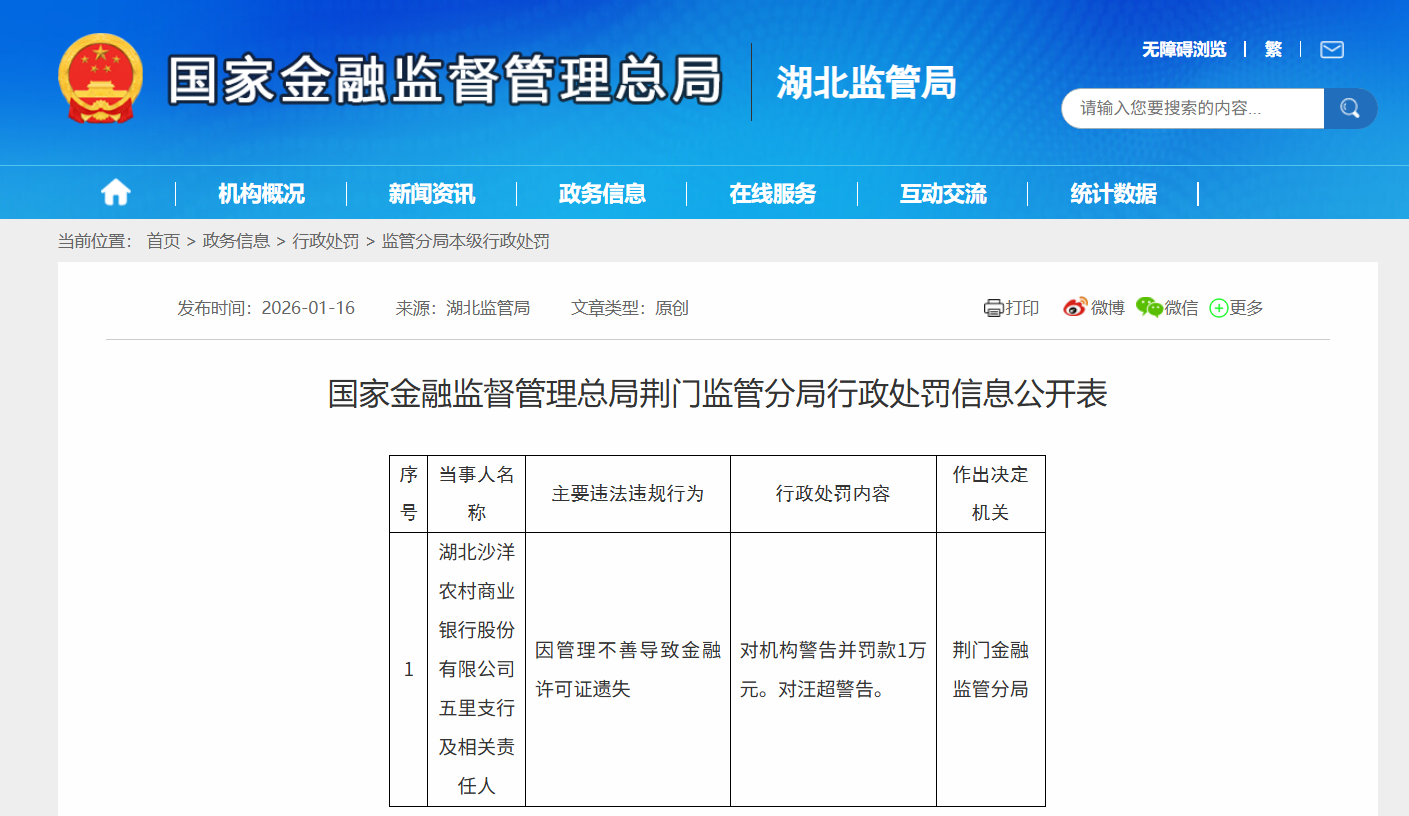Click the home icon in navigation bar

(x=114, y=192)
